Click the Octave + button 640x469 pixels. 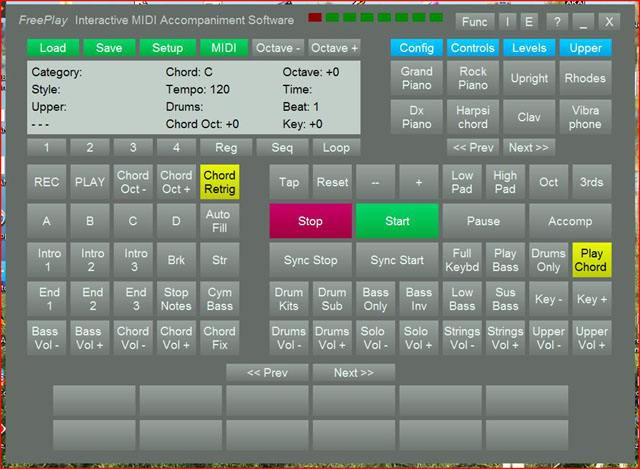[x=334, y=48]
